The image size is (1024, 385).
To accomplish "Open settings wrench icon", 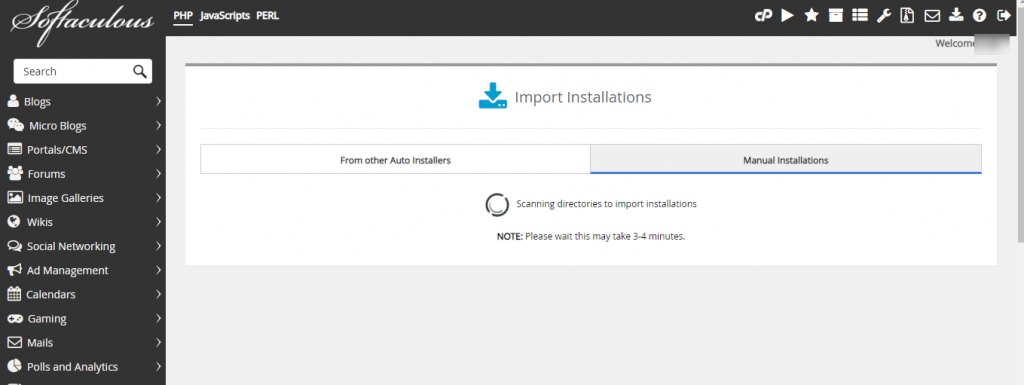I will click(884, 15).
